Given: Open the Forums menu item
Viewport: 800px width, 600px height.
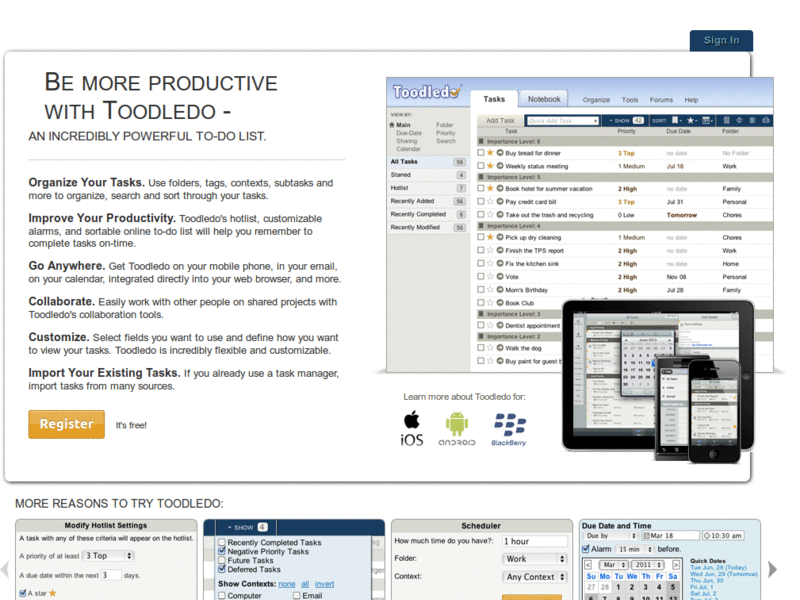Looking at the screenshot, I should tap(661, 100).
